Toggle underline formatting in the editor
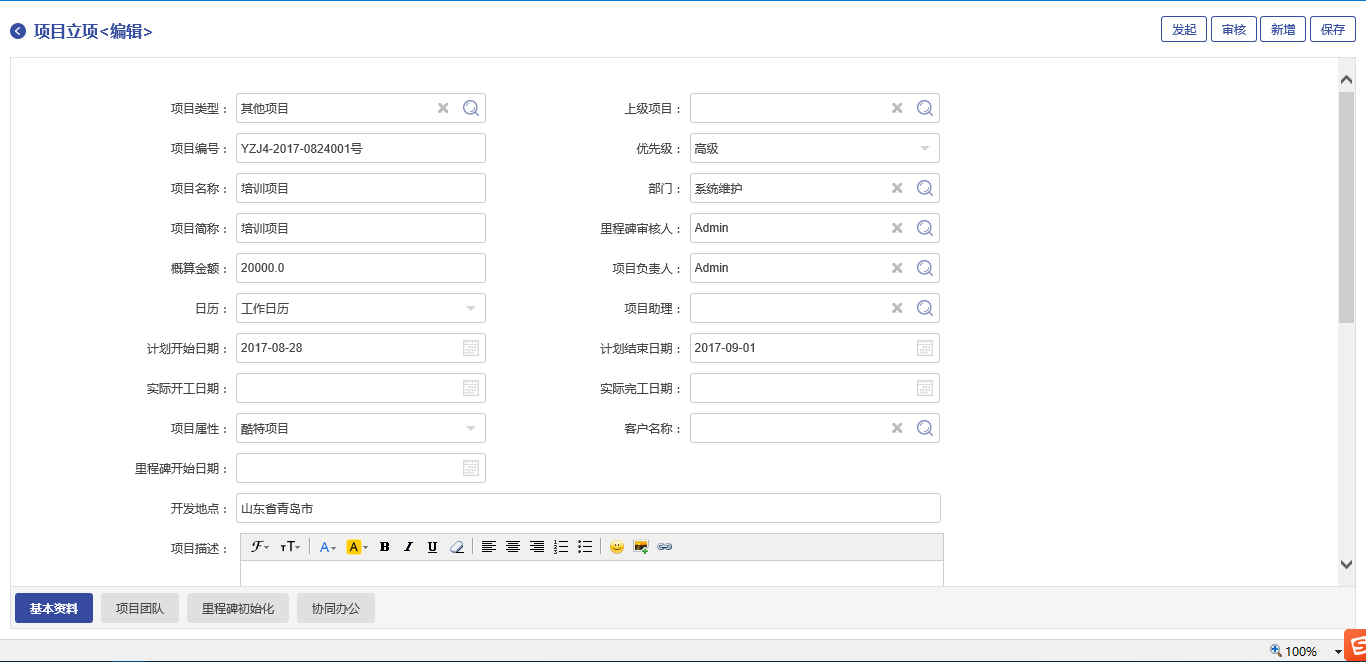Image resolution: width=1366 pixels, height=662 pixels. (x=432, y=547)
